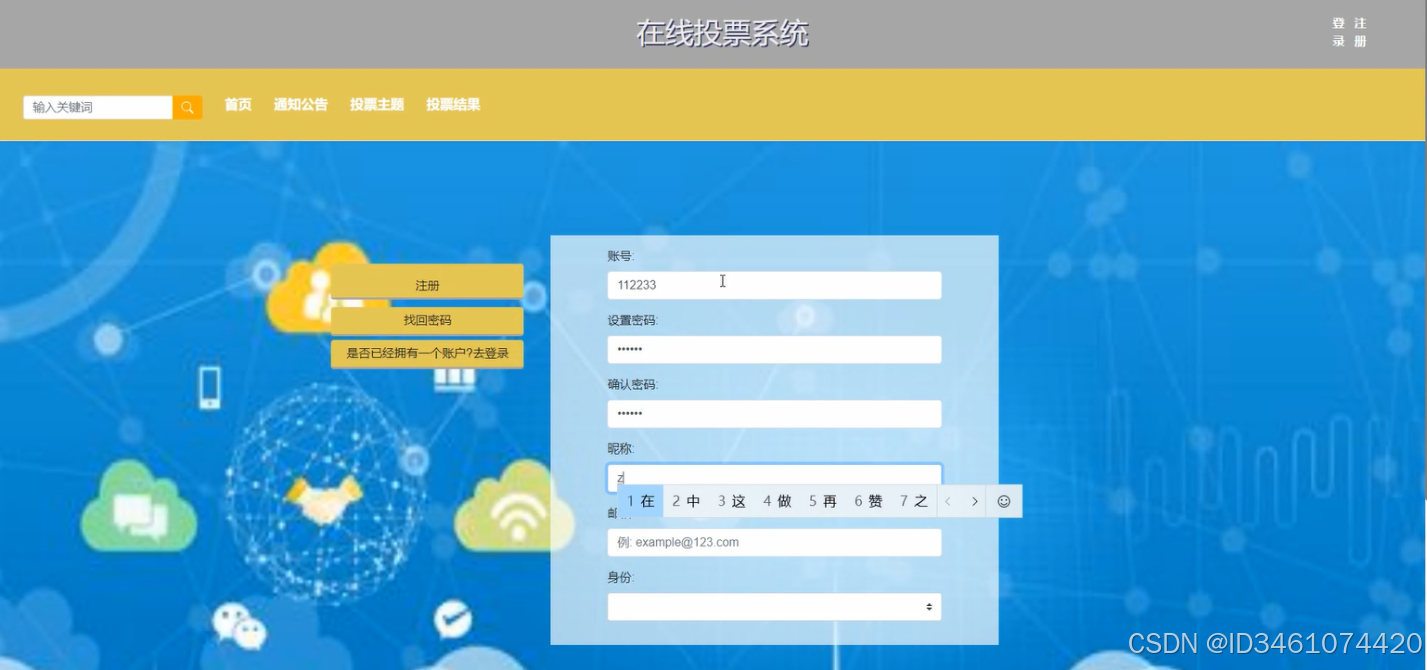
Task: Click the 设置密码 password field
Action: point(774,349)
